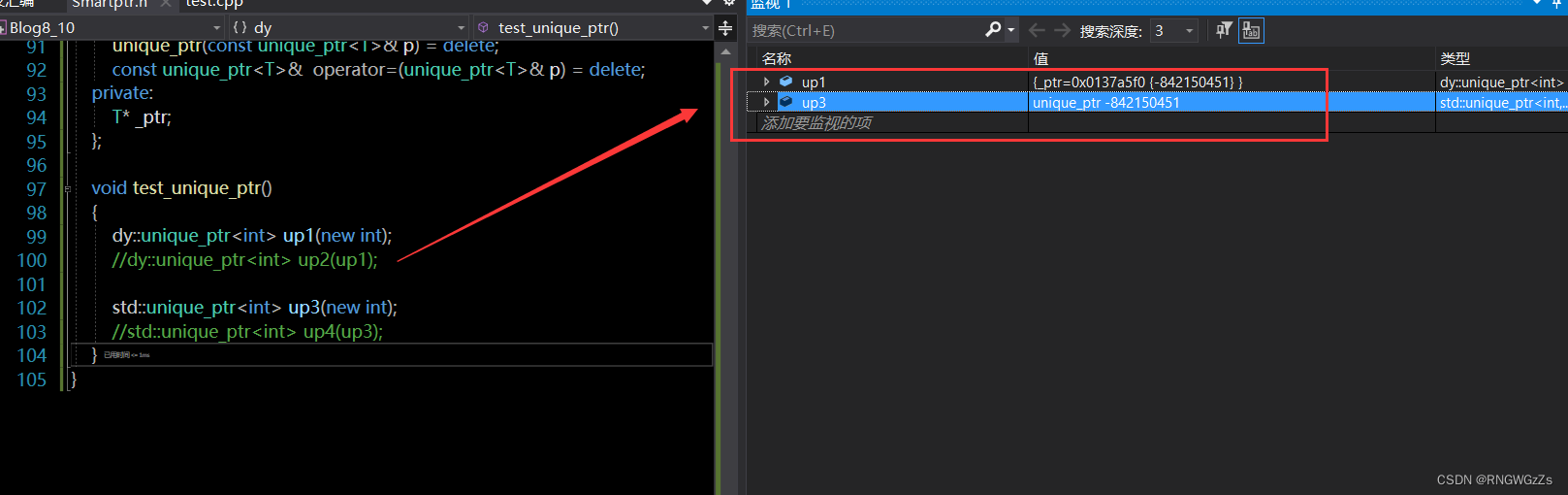Go to next search result arrow
The width and height of the screenshot is (1568, 495).
pos(1063,30)
